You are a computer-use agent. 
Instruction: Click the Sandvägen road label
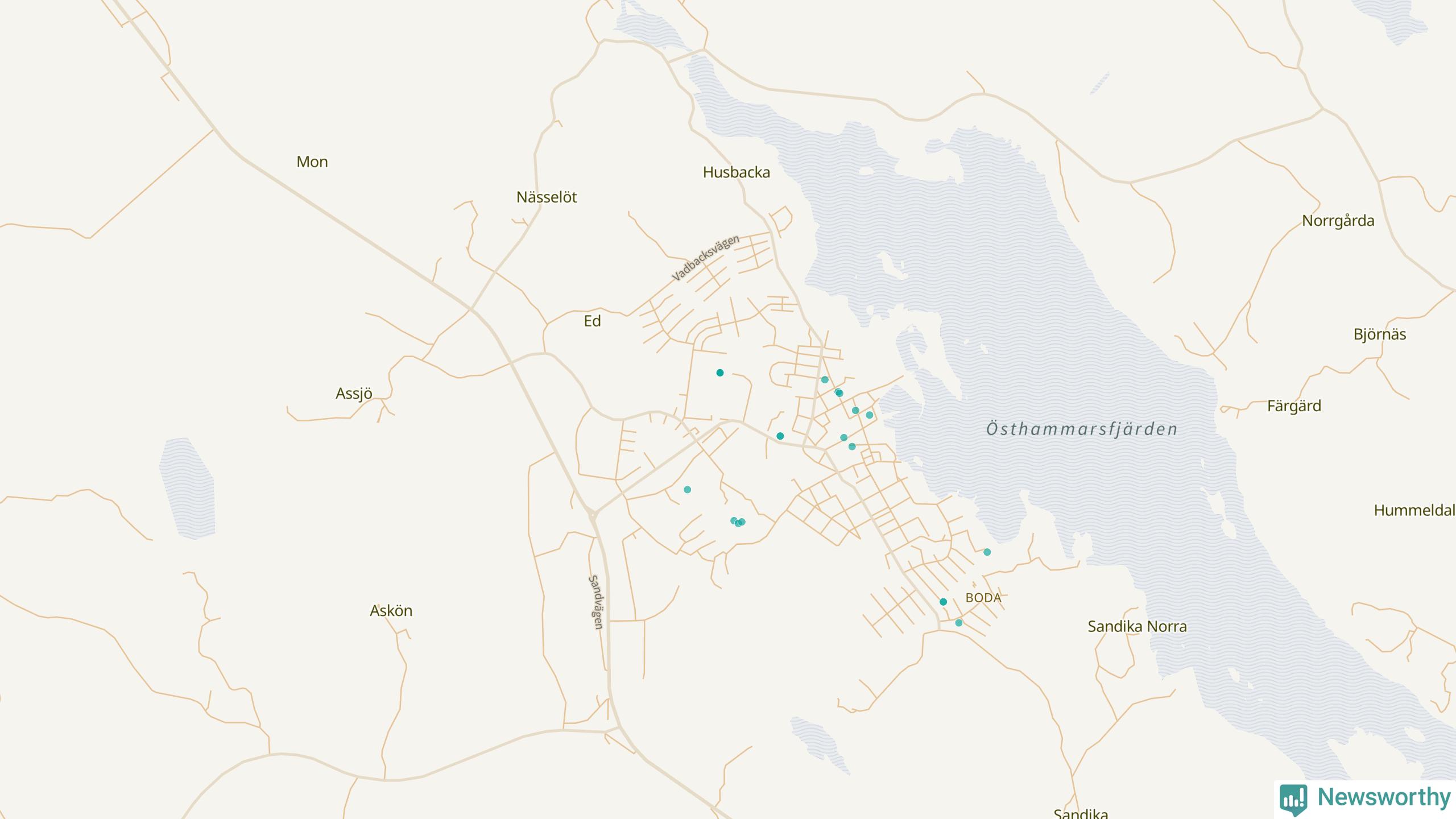pos(595,602)
